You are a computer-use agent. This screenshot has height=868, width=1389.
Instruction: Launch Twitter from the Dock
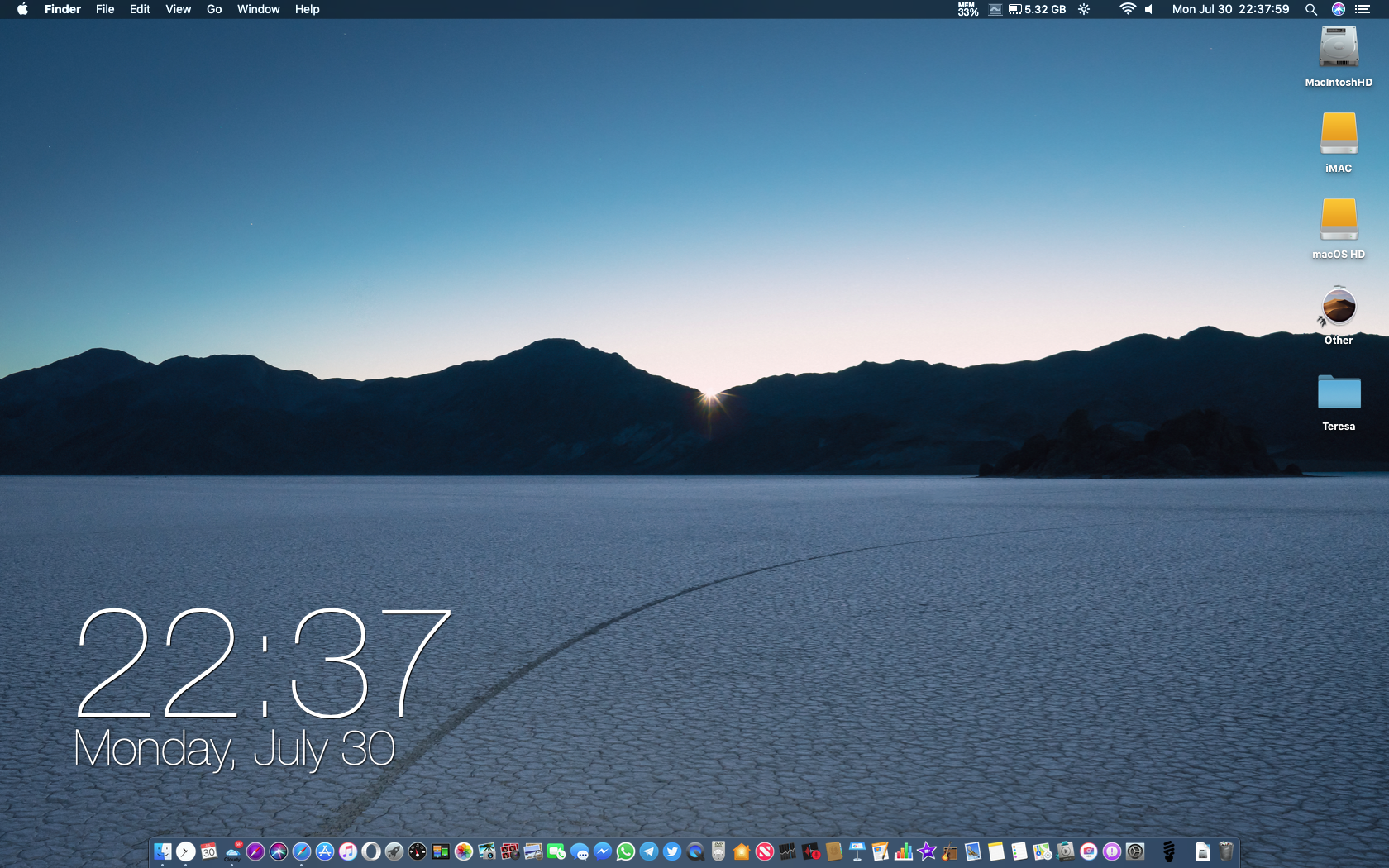pos(672,851)
